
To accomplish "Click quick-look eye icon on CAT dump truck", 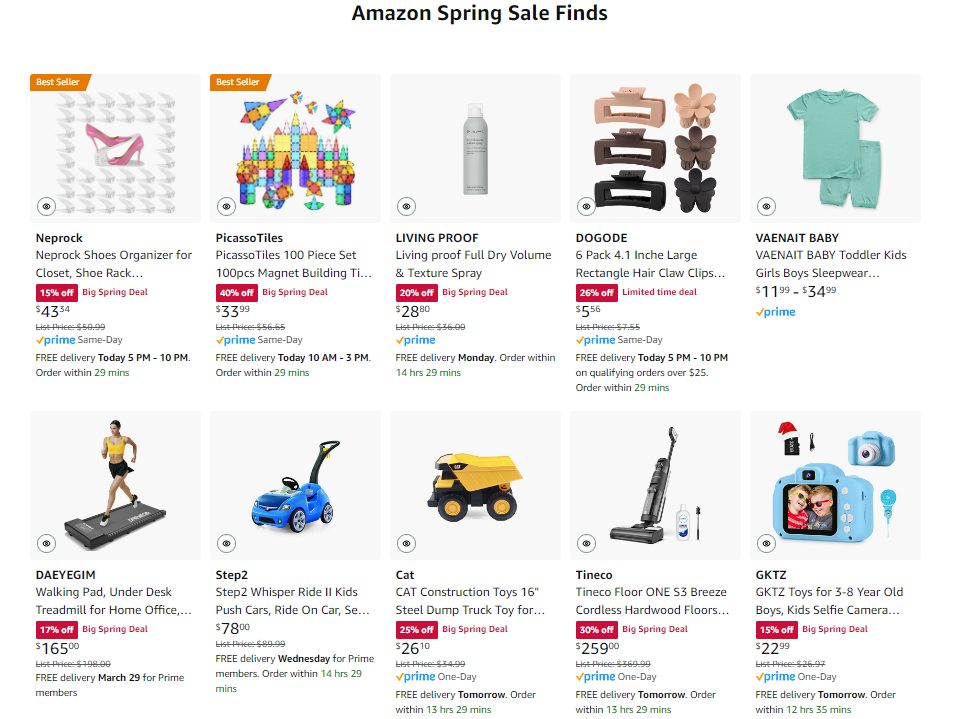I will pyautogui.click(x=407, y=543).
